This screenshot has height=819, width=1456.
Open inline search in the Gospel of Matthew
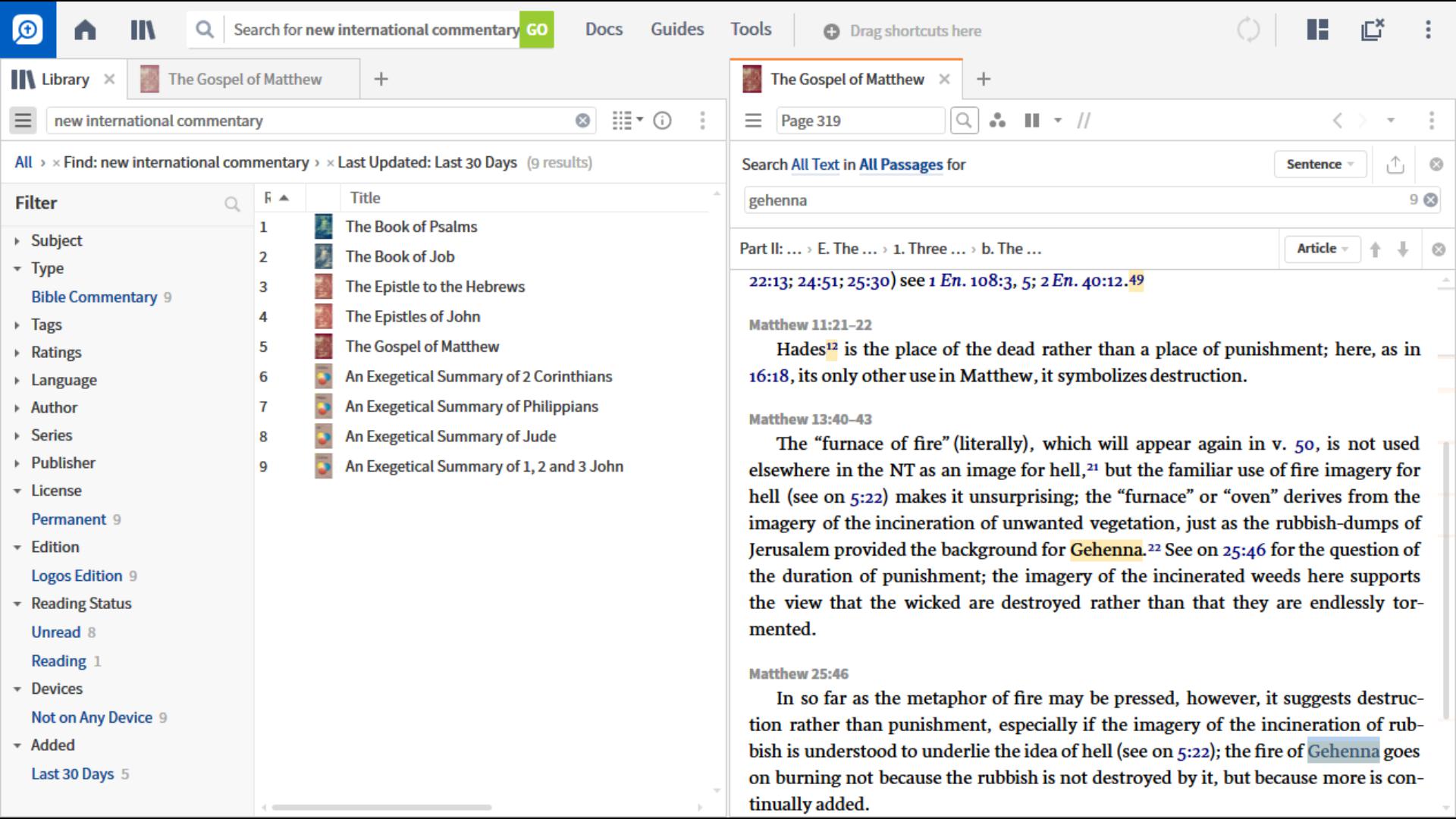pyautogui.click(x=964, y=120)
